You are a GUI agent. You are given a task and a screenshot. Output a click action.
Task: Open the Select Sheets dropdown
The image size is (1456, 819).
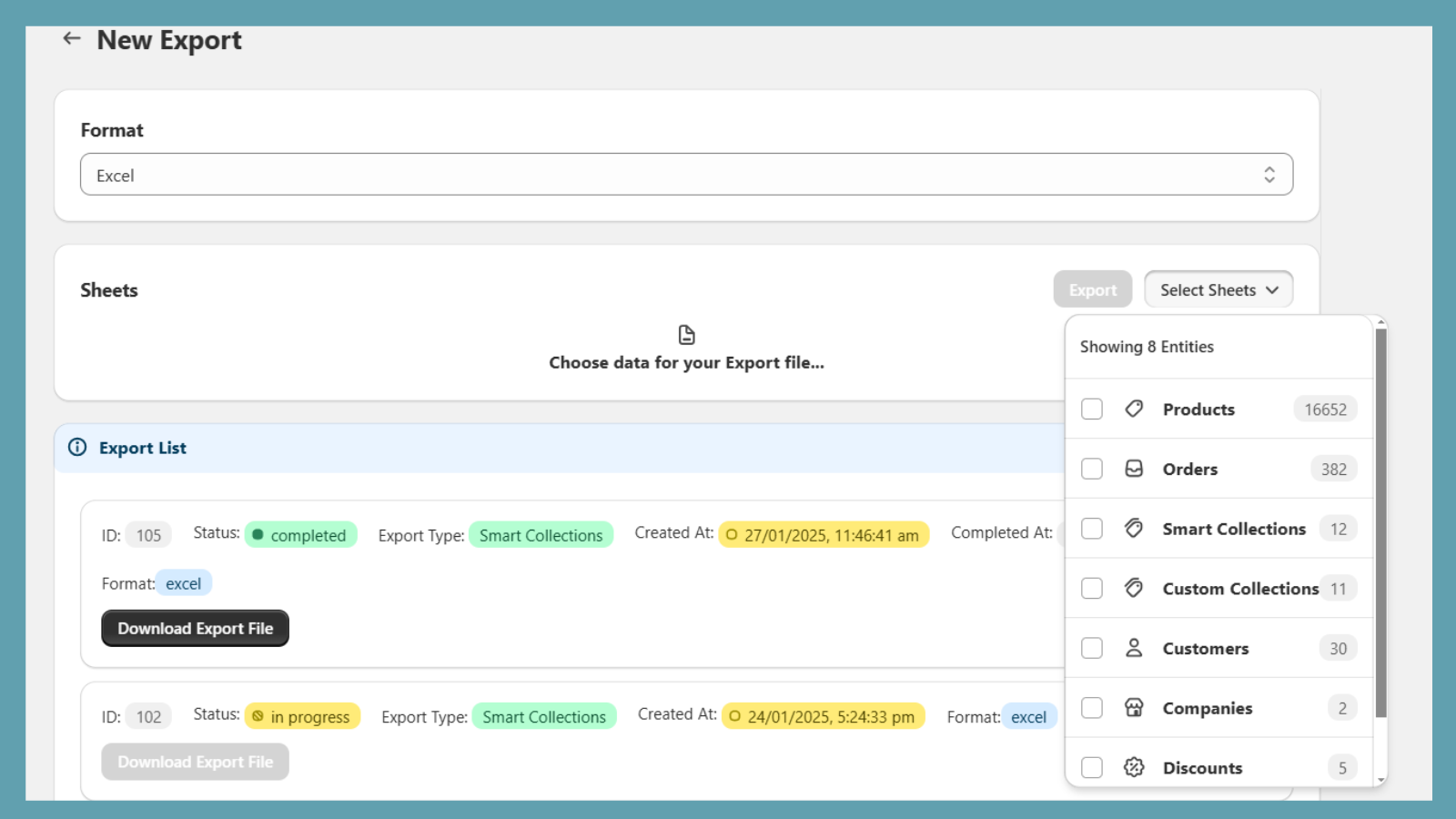pos(1218,289)
